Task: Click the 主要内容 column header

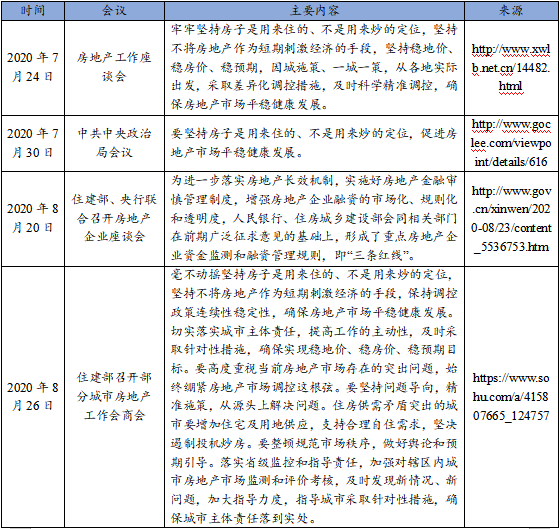Action: click(x=314, y=11)
